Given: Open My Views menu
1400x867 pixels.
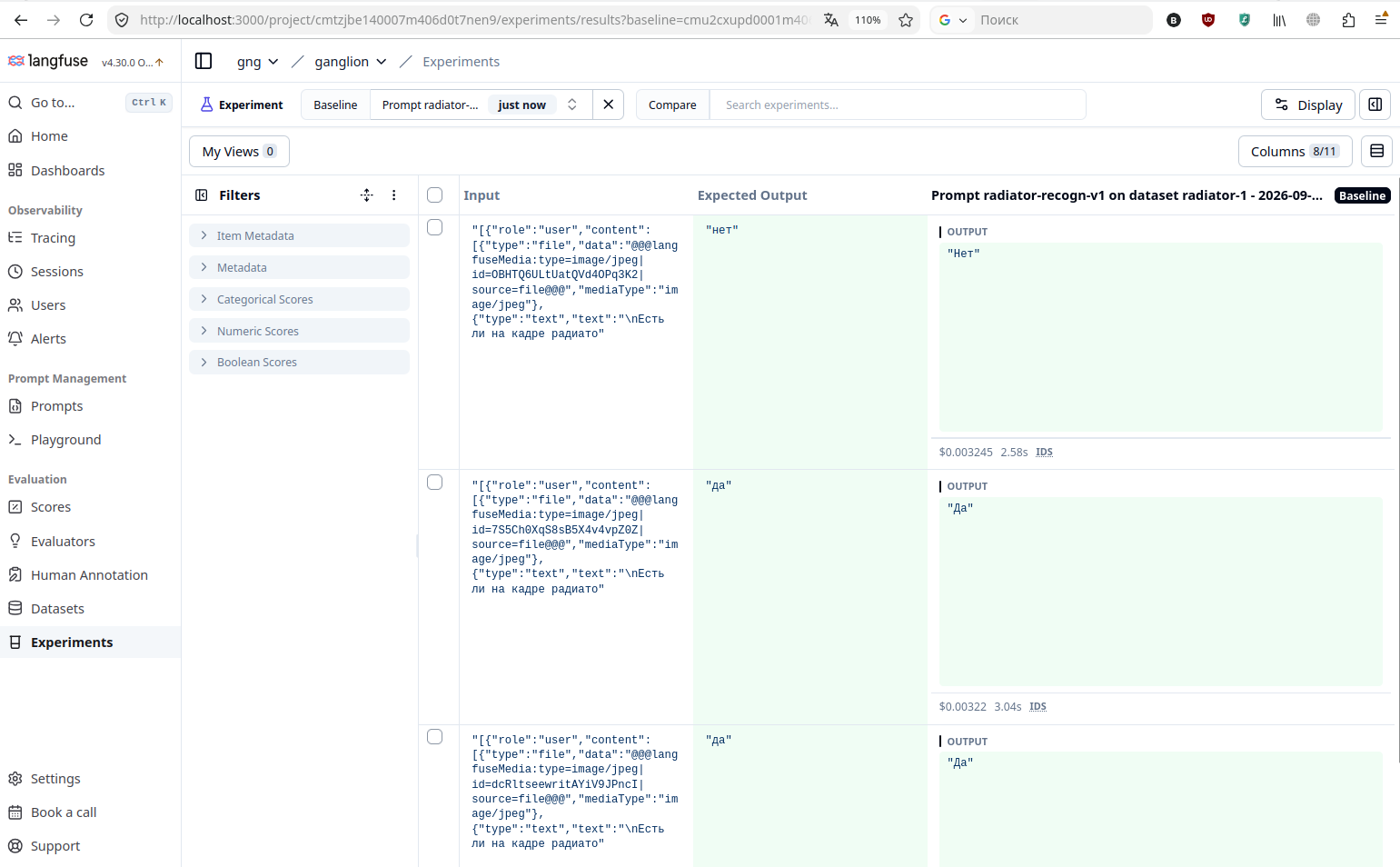Looking at the screenshot, I should tap(239, 151).
